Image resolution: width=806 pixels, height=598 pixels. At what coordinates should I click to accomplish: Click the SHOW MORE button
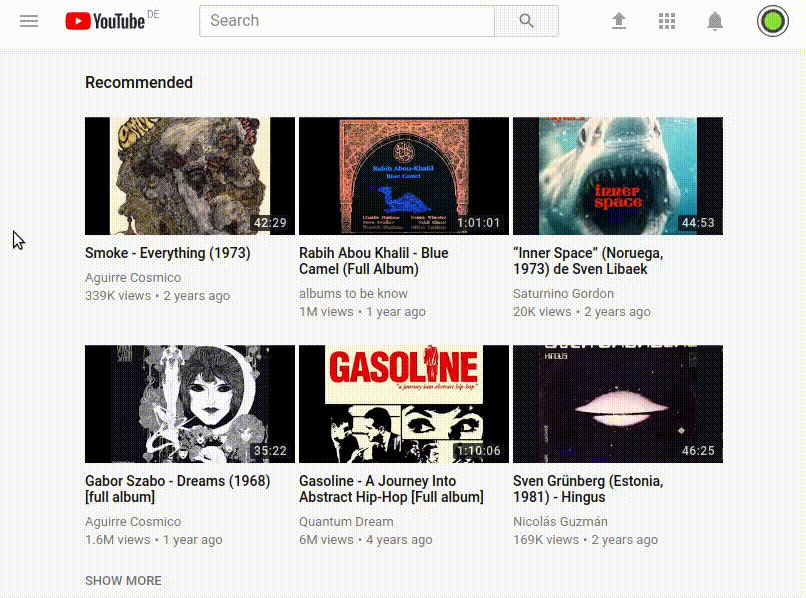(123, 581)
